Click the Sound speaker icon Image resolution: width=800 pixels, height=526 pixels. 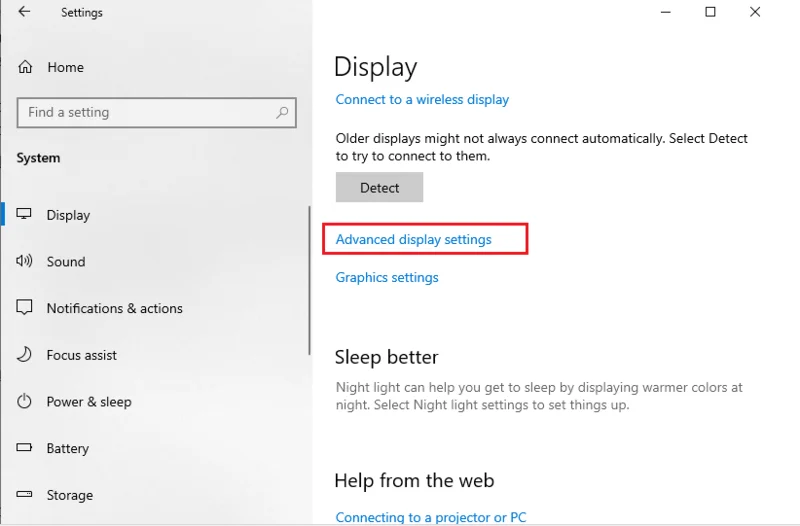tap(24, 261)
